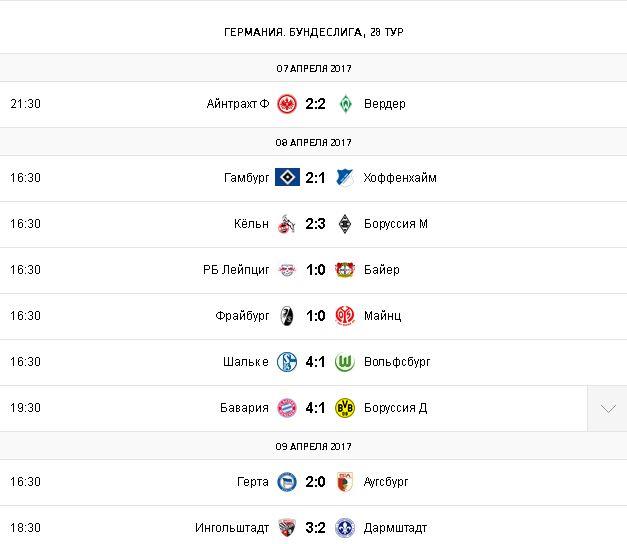Click the Eintracht Frankfurt club logo

(287, 104)
